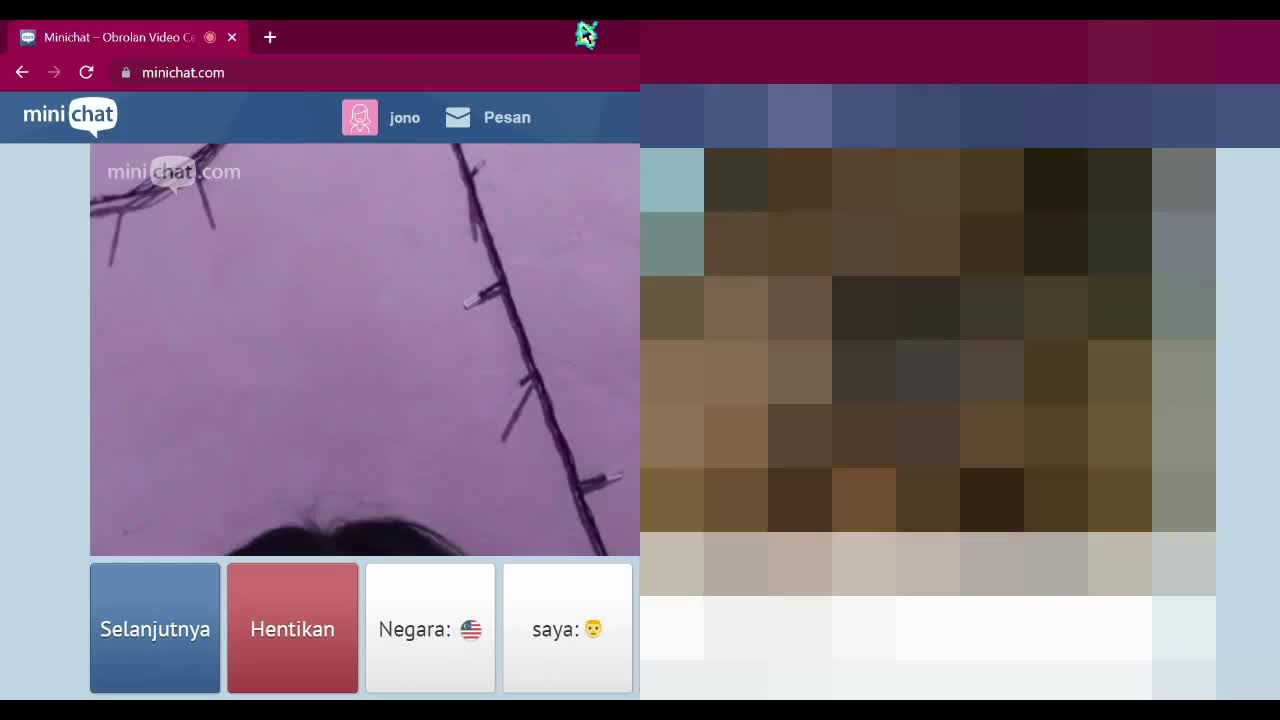Click the stranger's purple video feed
Viewport: 1280px width, 720px height.
coord(364,350)
